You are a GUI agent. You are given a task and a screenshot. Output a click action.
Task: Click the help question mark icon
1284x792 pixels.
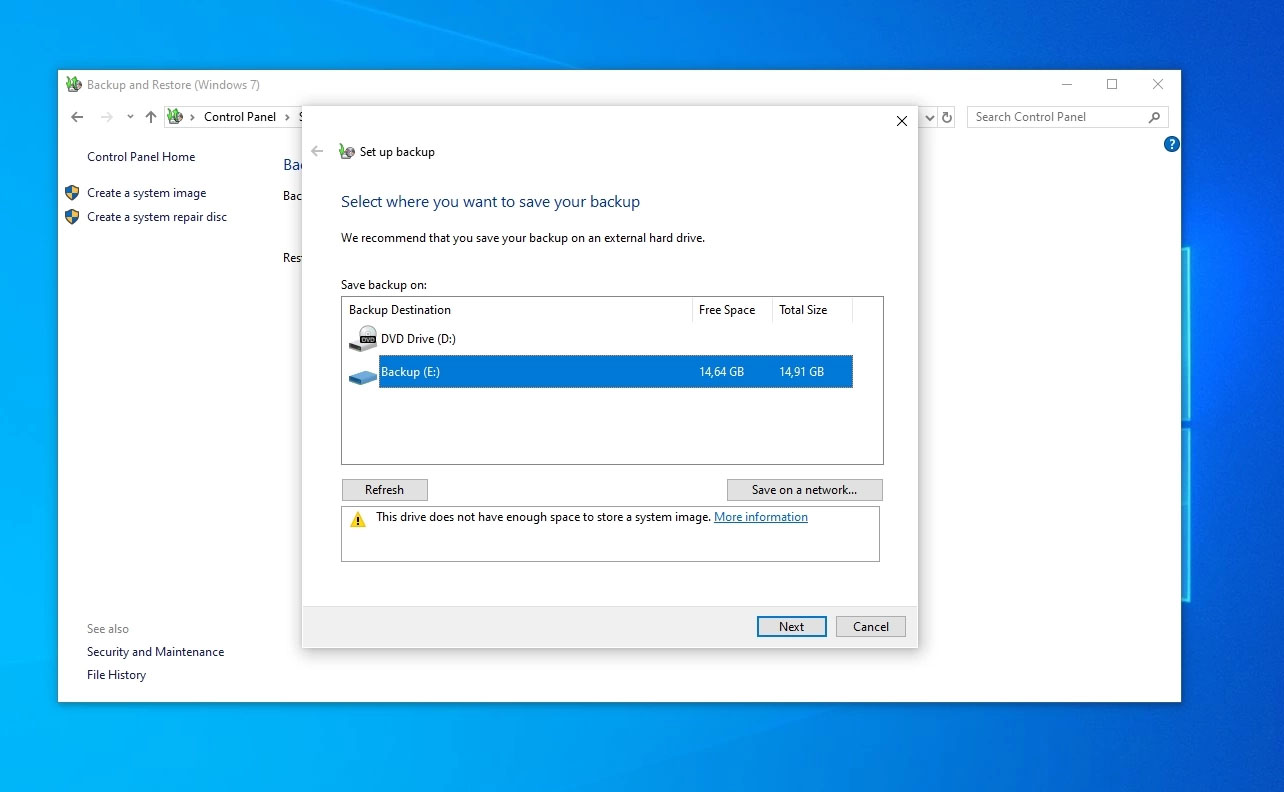(x=1172, y=144)
